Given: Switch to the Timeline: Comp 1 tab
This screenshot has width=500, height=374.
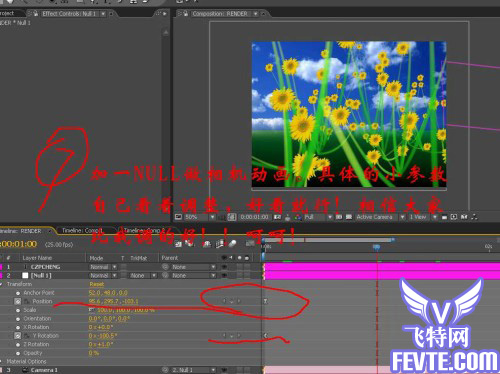Looking at the screenshot, I should [83, 231].
